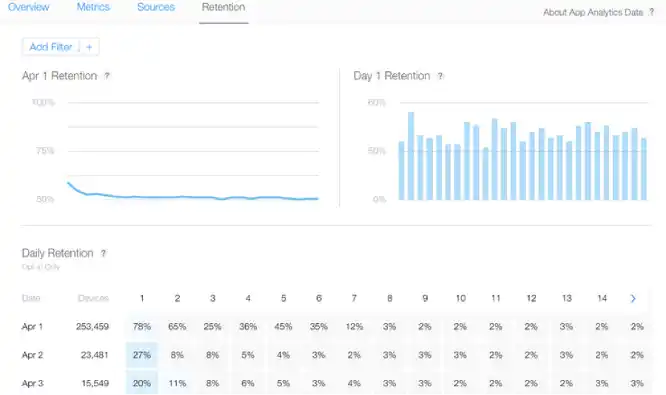The image size is (666, 395).
Task: Click the Daily Retention section heading
Action: (57, 253)
